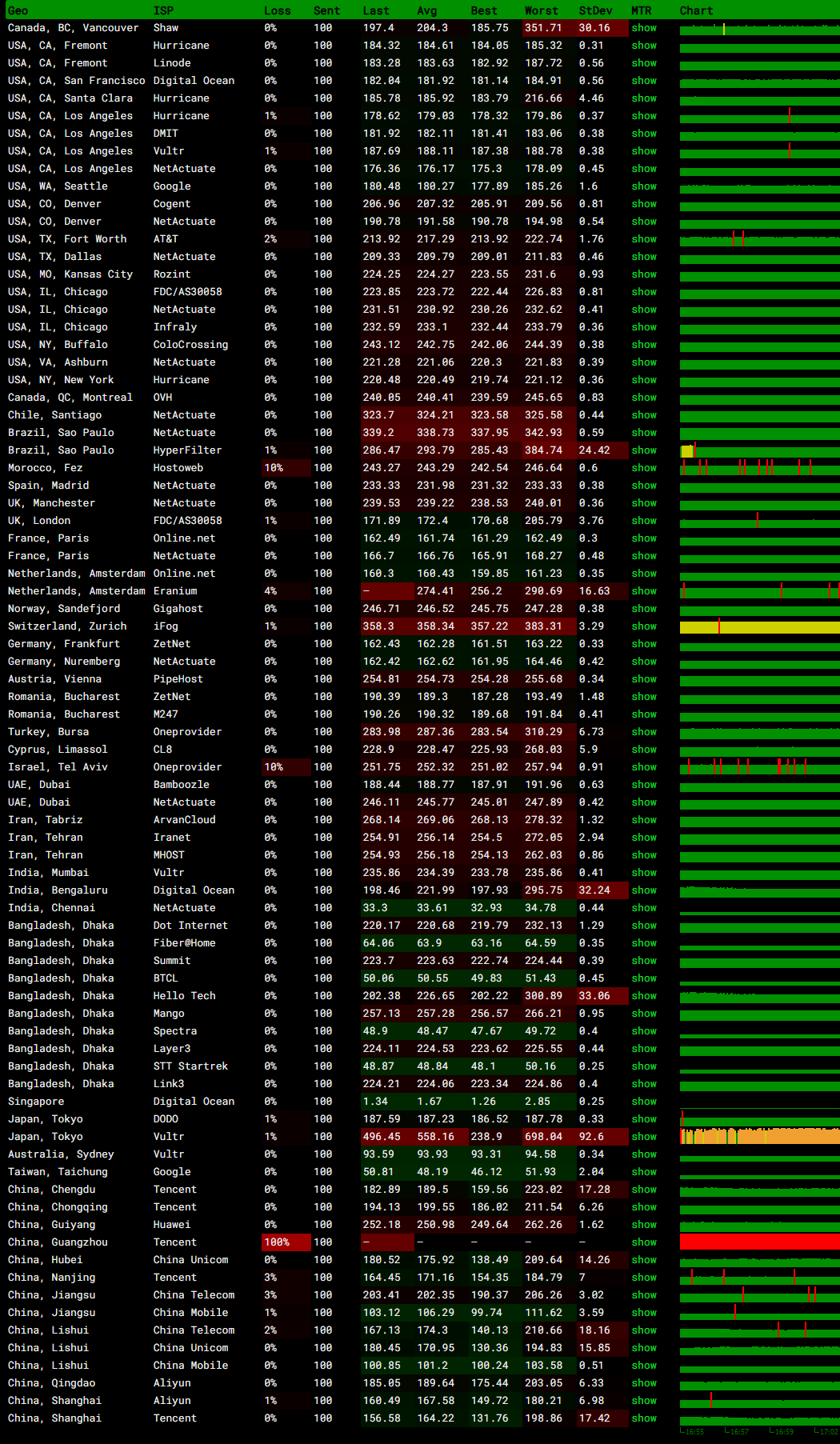Select the Loss column header
Screen dimensions: 840x1444
pyautogui.click(x=277, y=10)
